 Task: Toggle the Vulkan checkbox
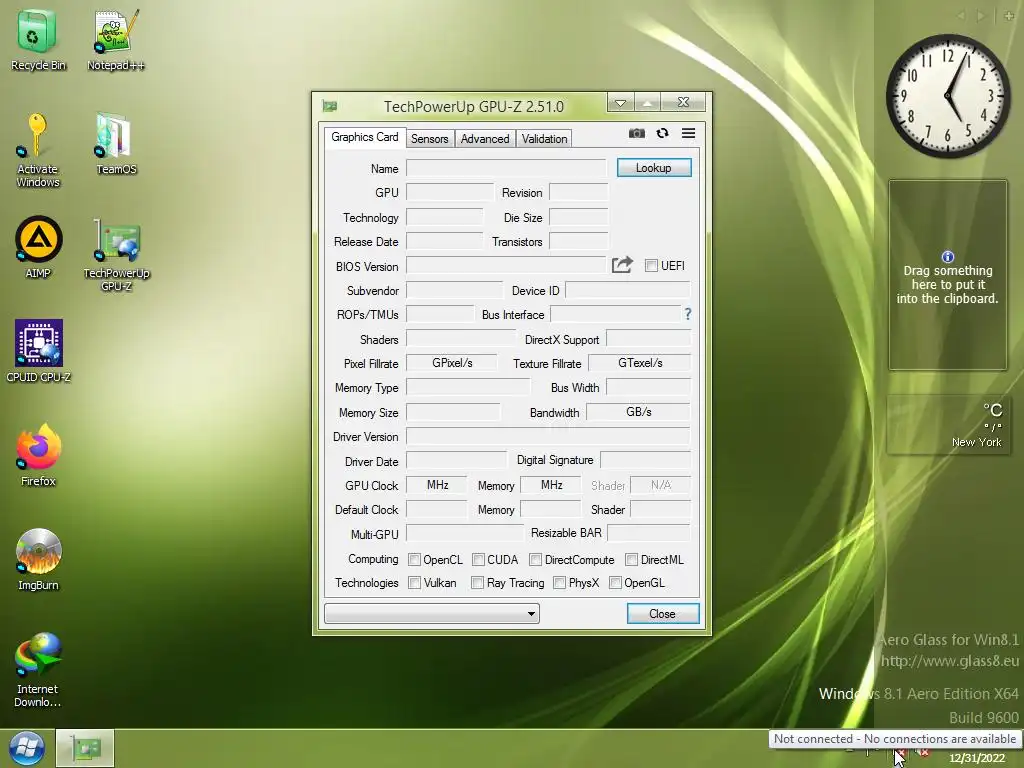[414, 583]
